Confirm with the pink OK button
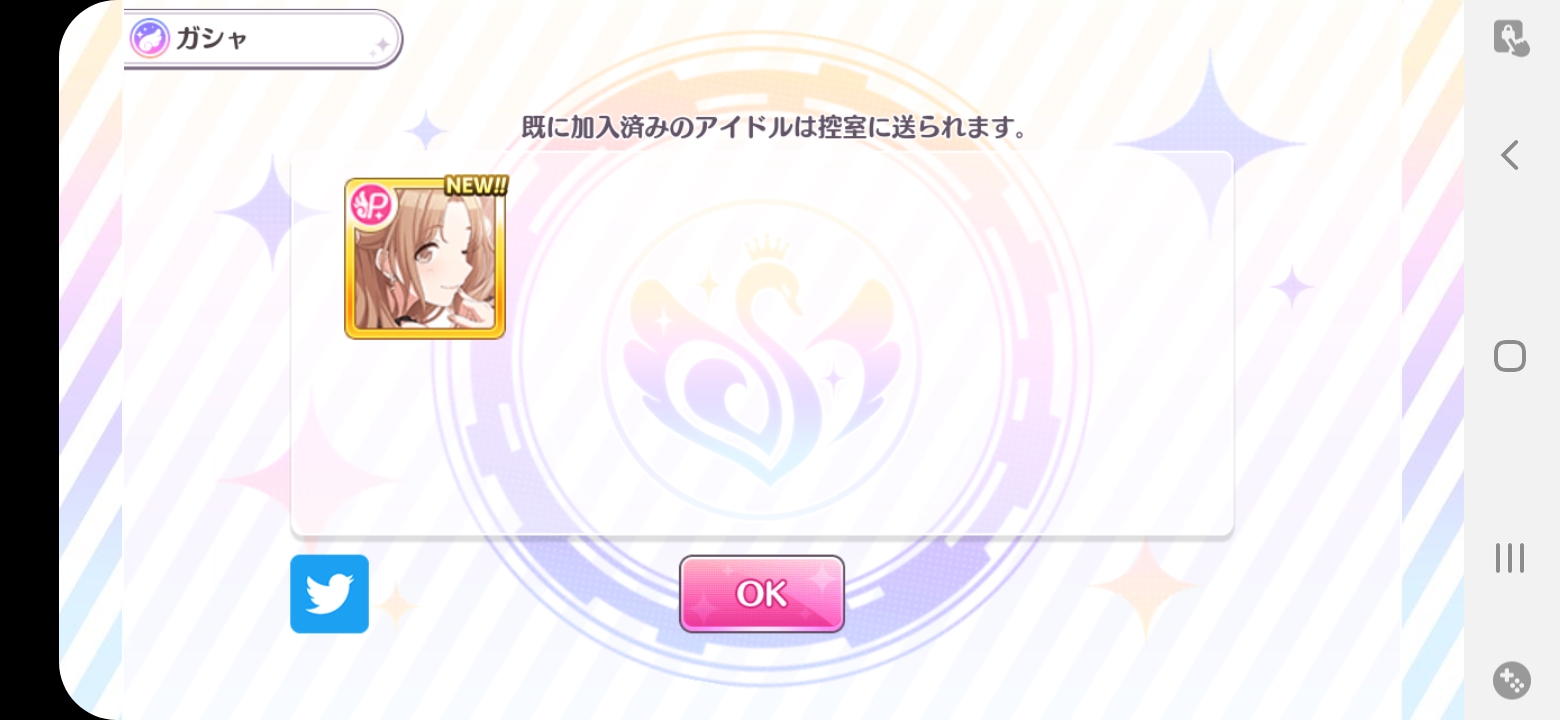Screen dimensions: 1560x720 click(x=762, y=594)
